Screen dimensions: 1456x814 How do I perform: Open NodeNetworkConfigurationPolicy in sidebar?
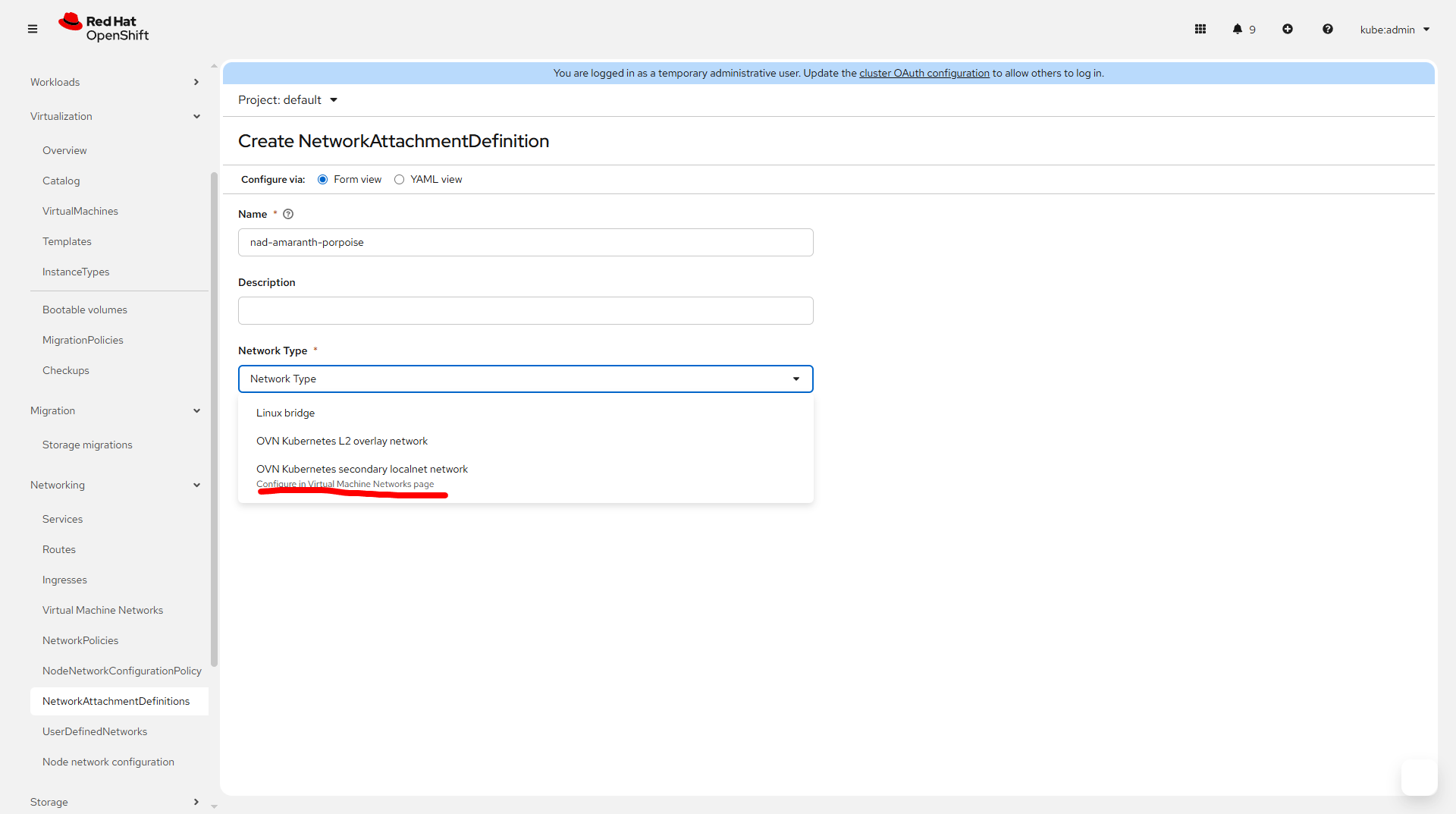122,671
